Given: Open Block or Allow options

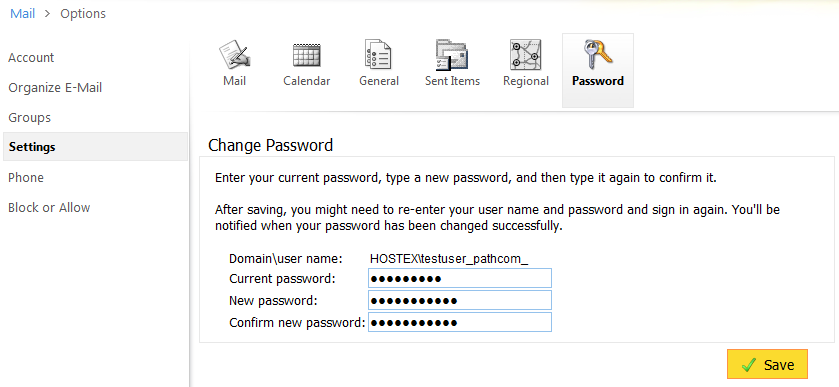Looking at the screenshot, I should click(x=49, y=207).
